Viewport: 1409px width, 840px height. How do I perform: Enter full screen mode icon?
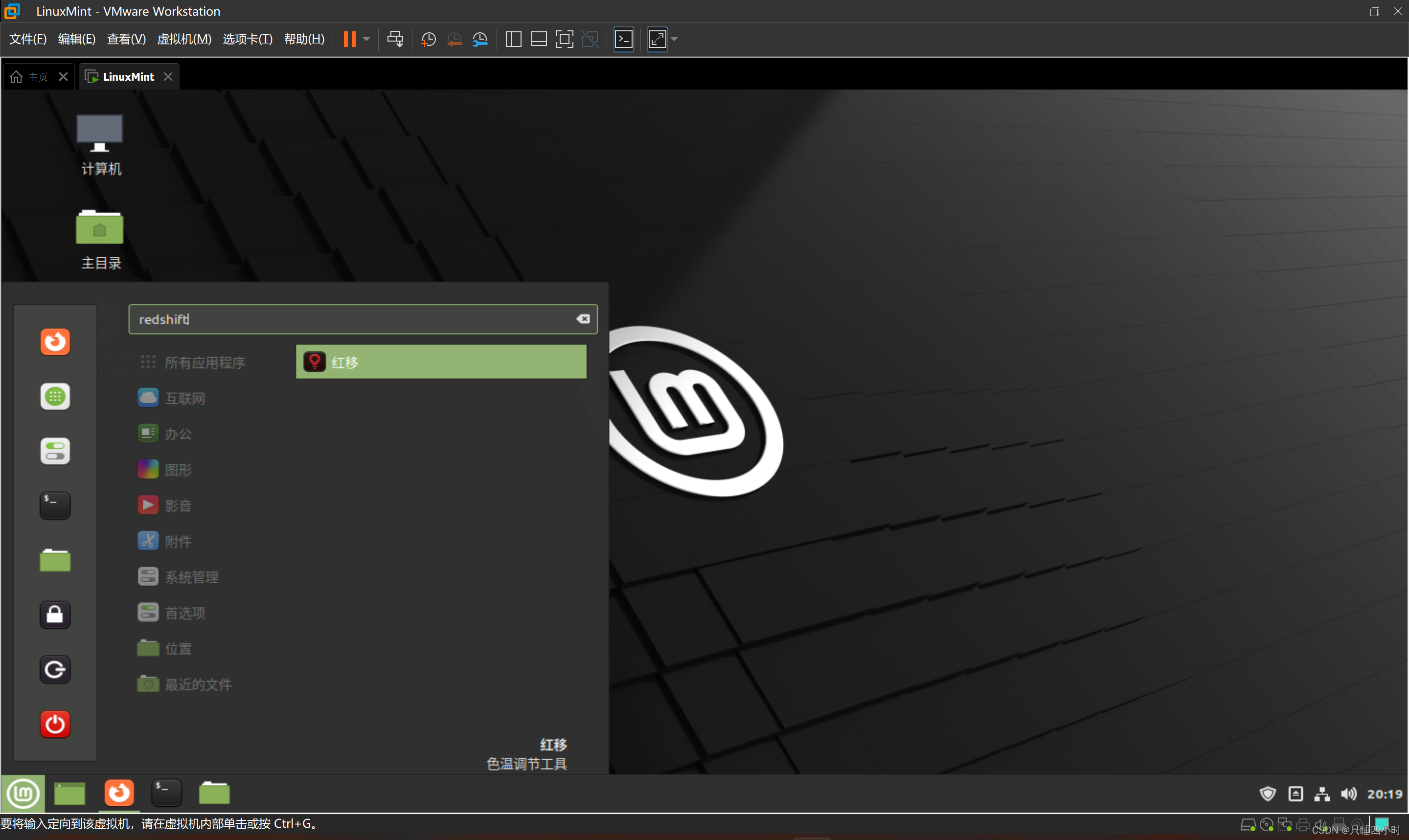click(564, 39)
